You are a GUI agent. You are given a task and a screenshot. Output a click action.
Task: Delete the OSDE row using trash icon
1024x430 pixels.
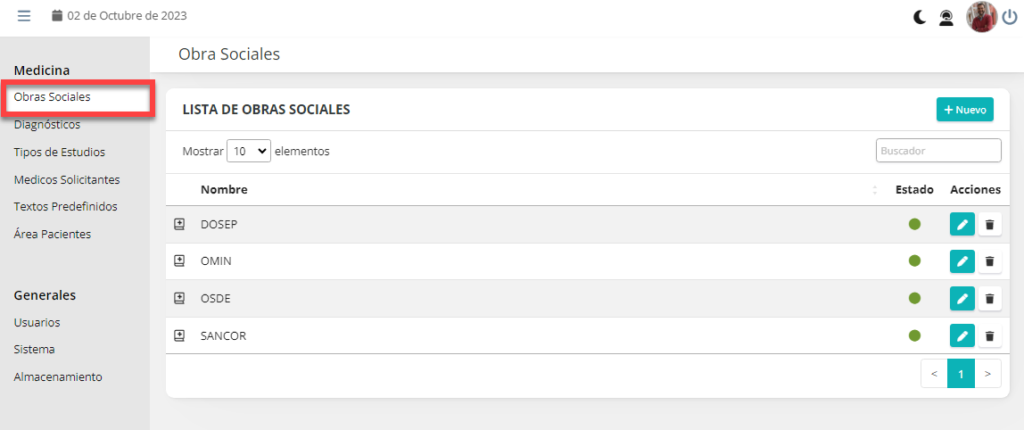(990, 298)
